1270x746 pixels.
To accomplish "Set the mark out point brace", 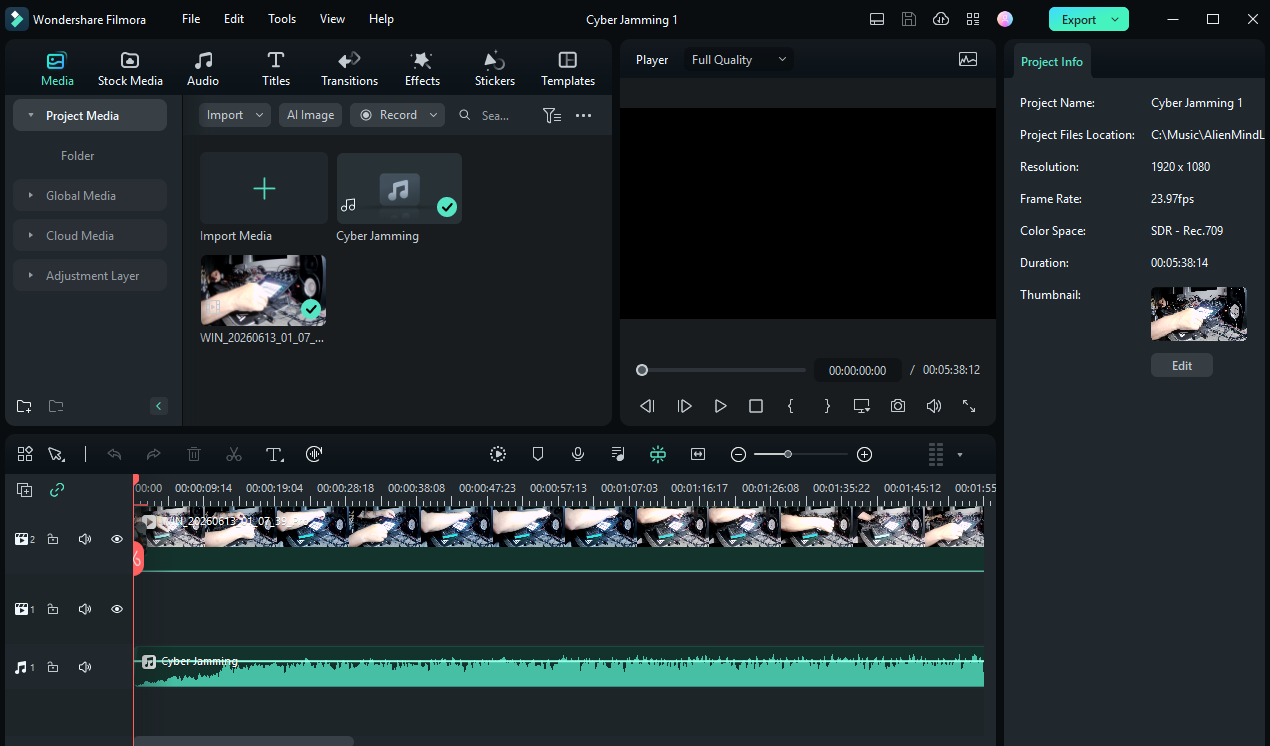I will (827, 406).
